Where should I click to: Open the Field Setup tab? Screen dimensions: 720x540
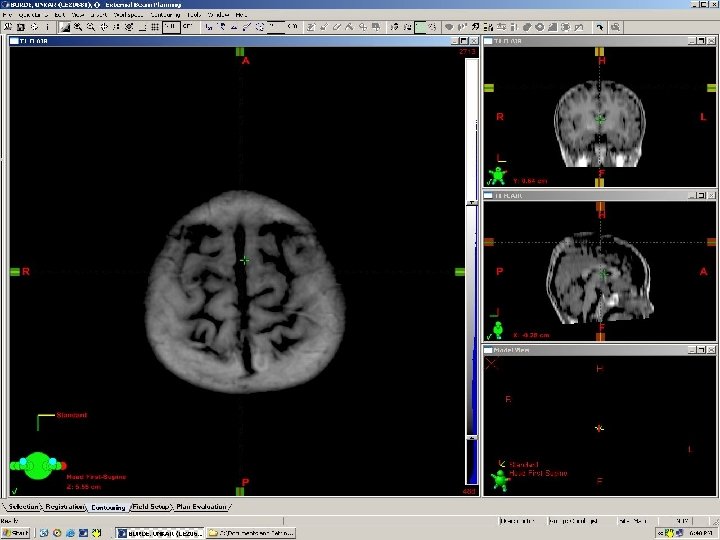point(151,507)
